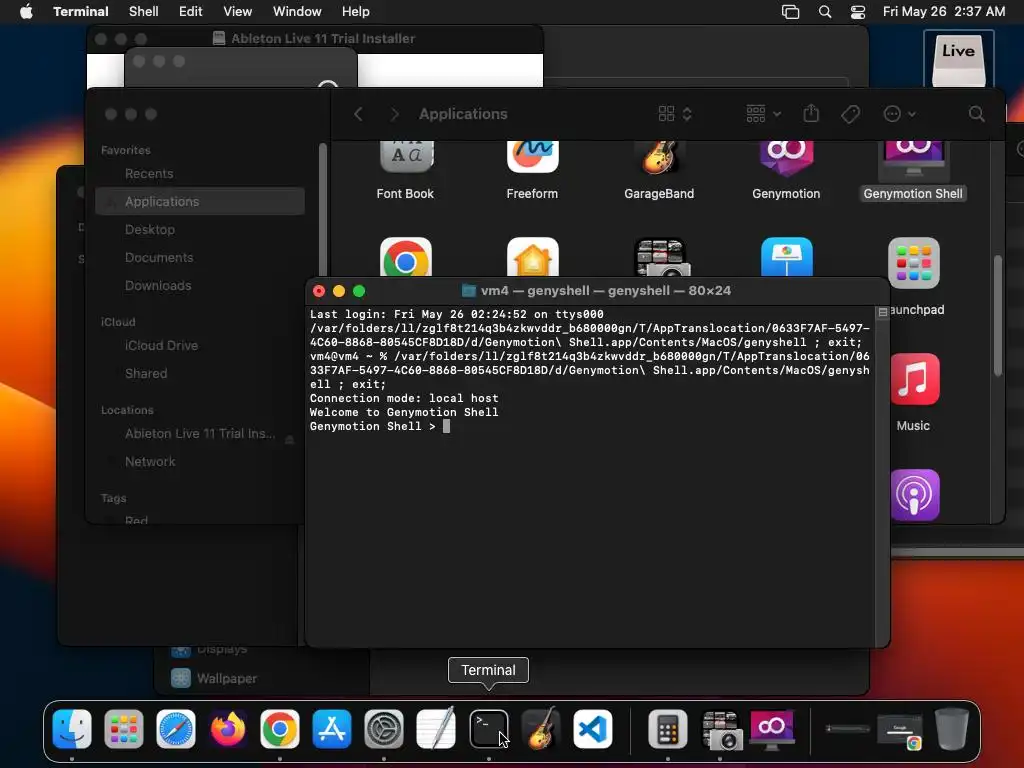Open Calculator from the Dock
The image size is (1024, 768).
[667, 729]
